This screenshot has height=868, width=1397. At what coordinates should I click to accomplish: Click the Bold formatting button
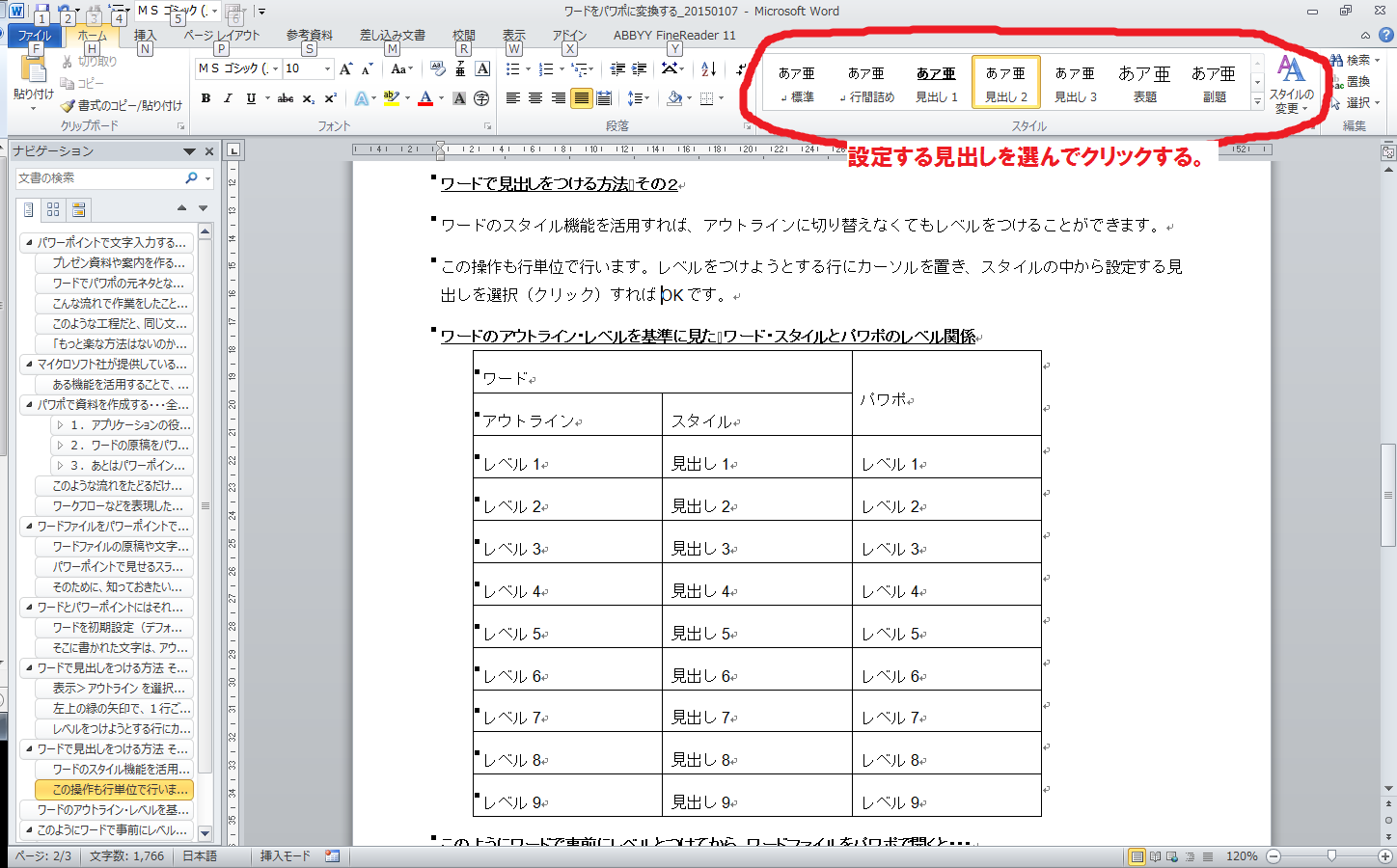click(x=205, y=98)
